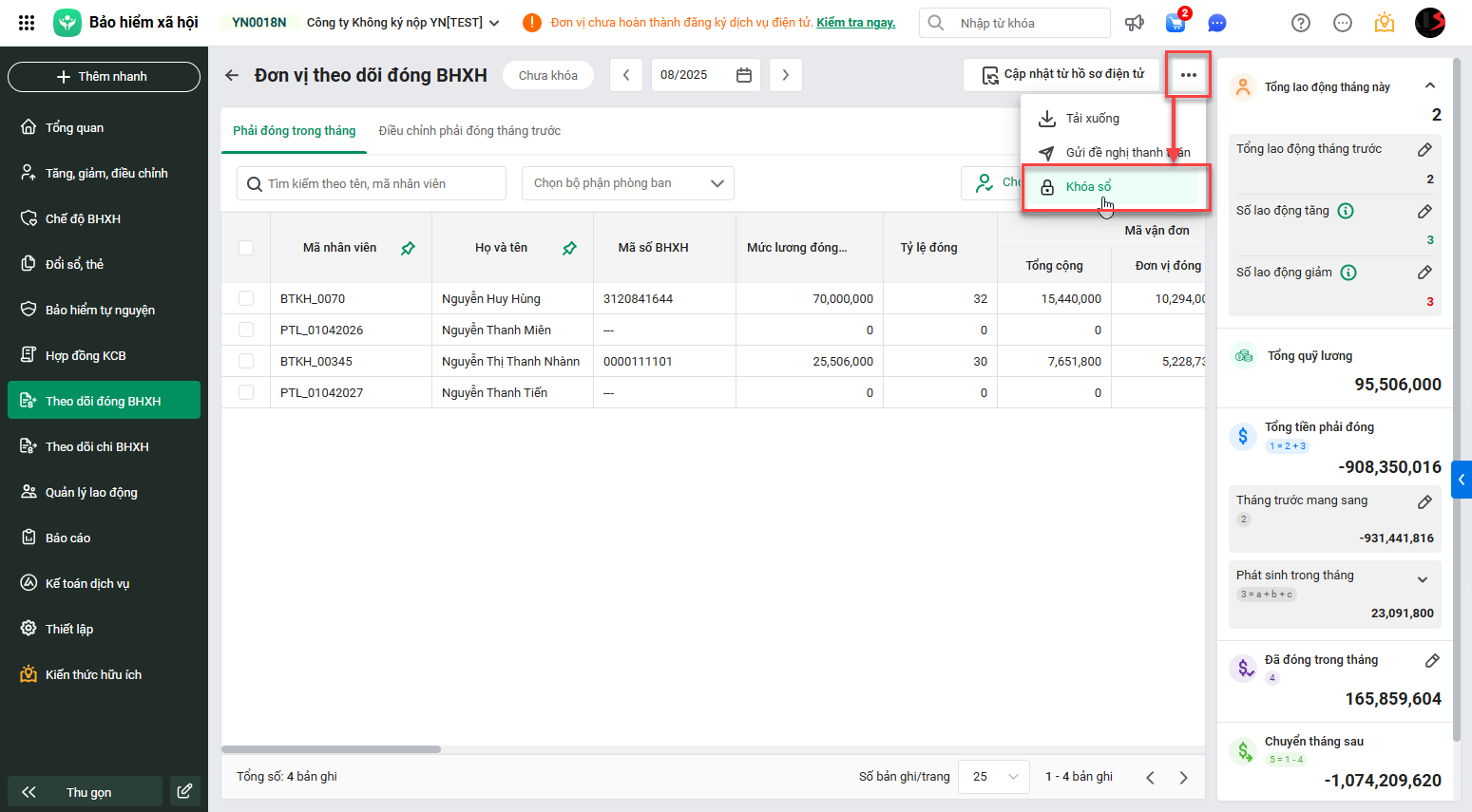Click the Thêm nhanh button
Viewport: 1472px width, 812px height.
(x=104, y=77)
